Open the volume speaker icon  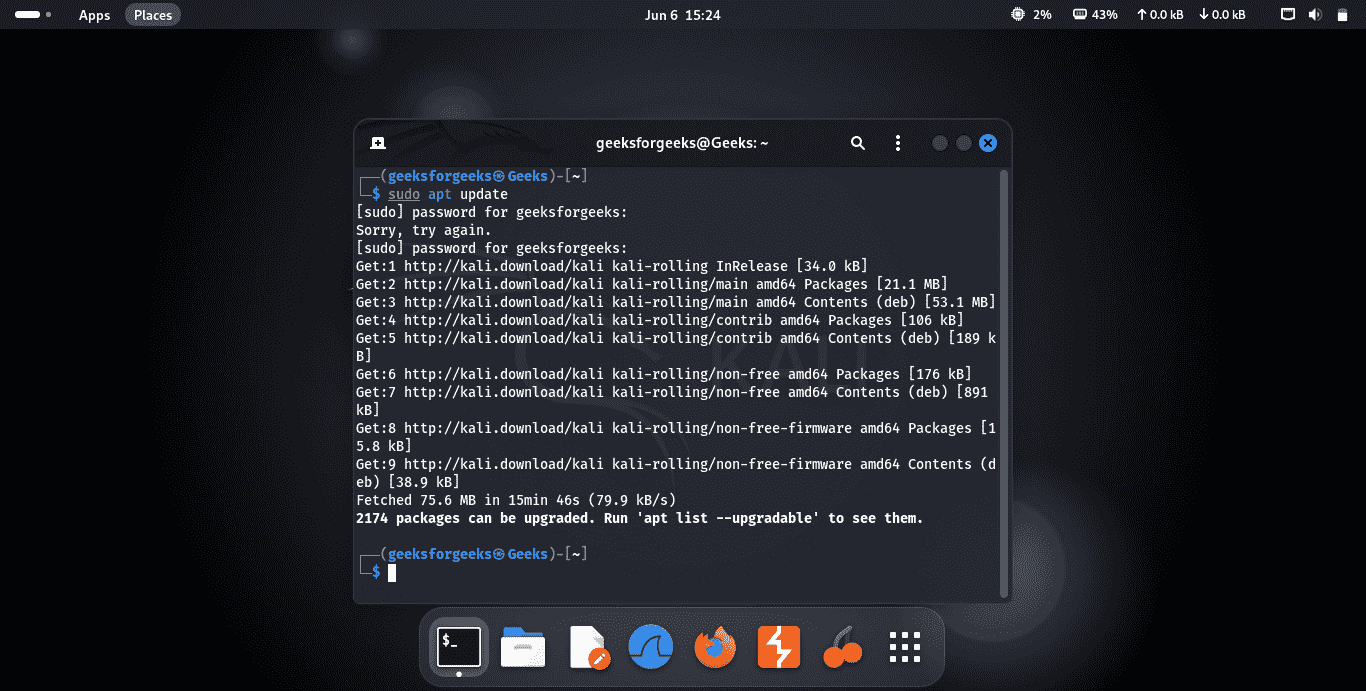1315,15
